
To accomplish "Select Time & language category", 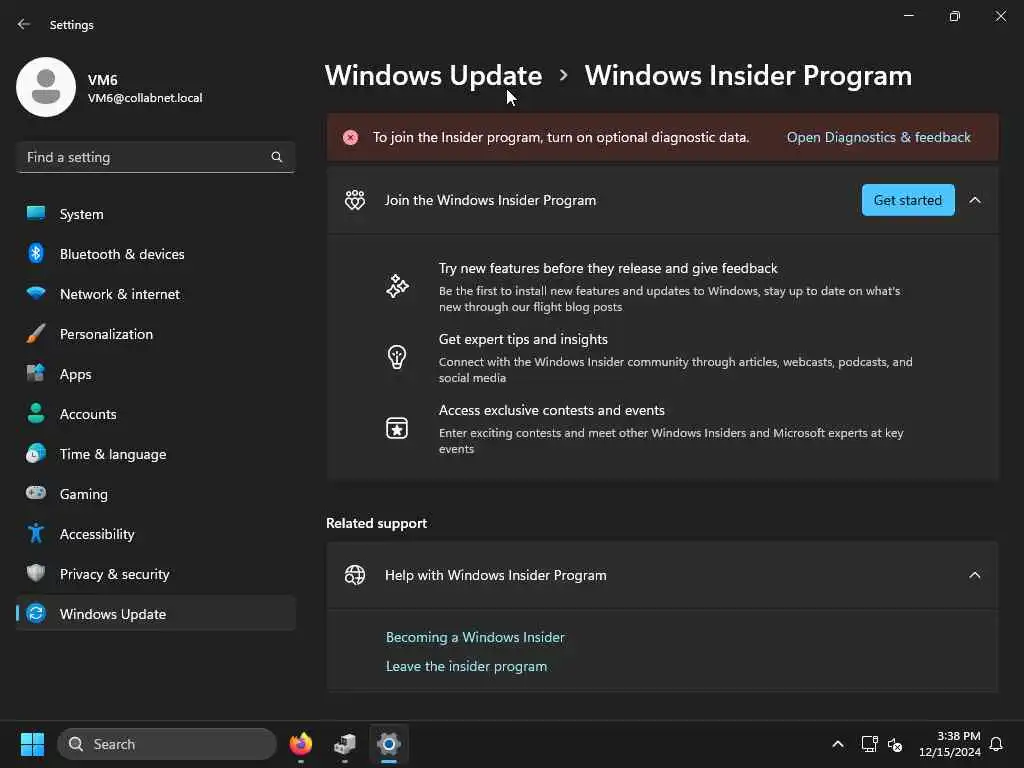I will [x=156, y=454].
